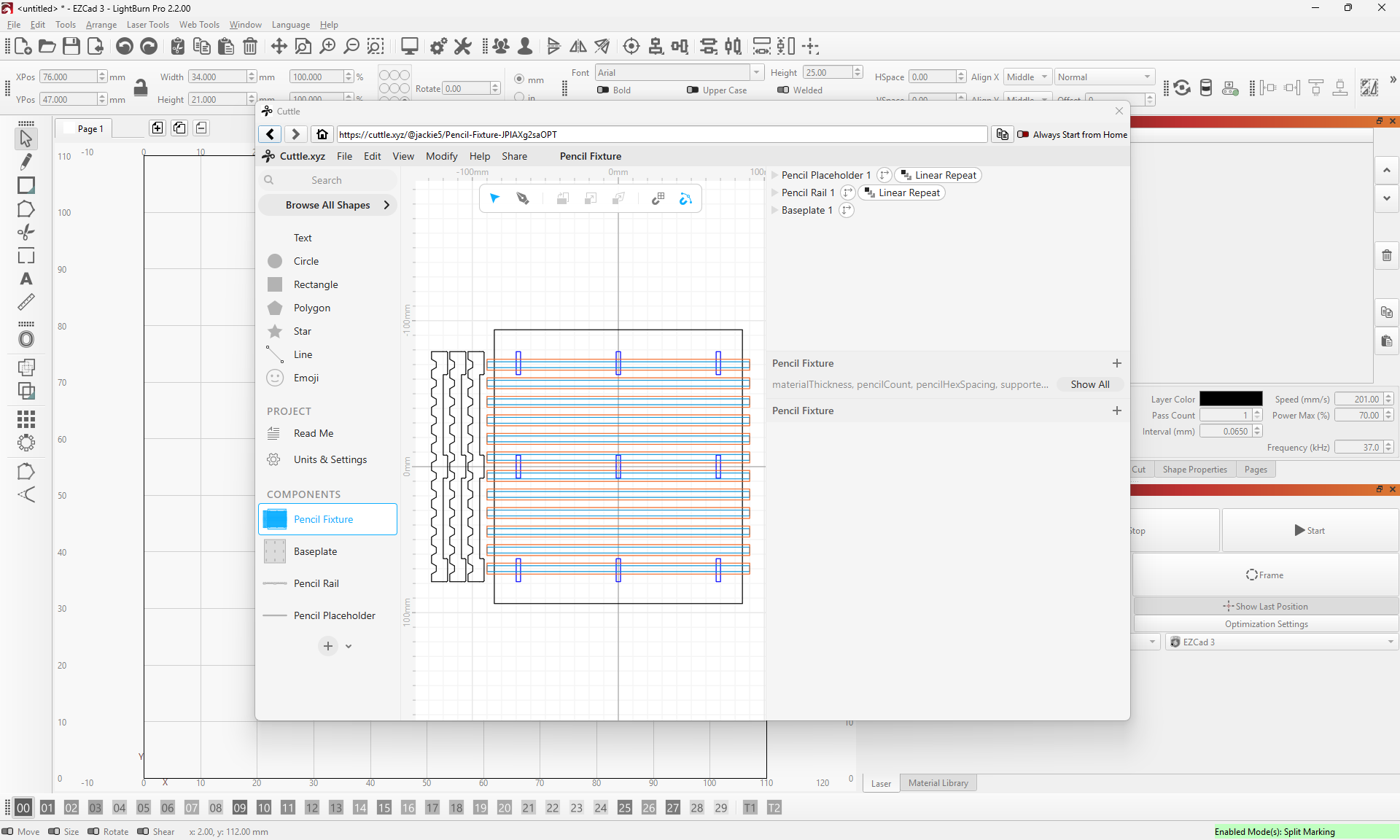The image size is (1400, 840).
Task: Open Device Settings wrench icon
Action: click(x=462, y=47)
